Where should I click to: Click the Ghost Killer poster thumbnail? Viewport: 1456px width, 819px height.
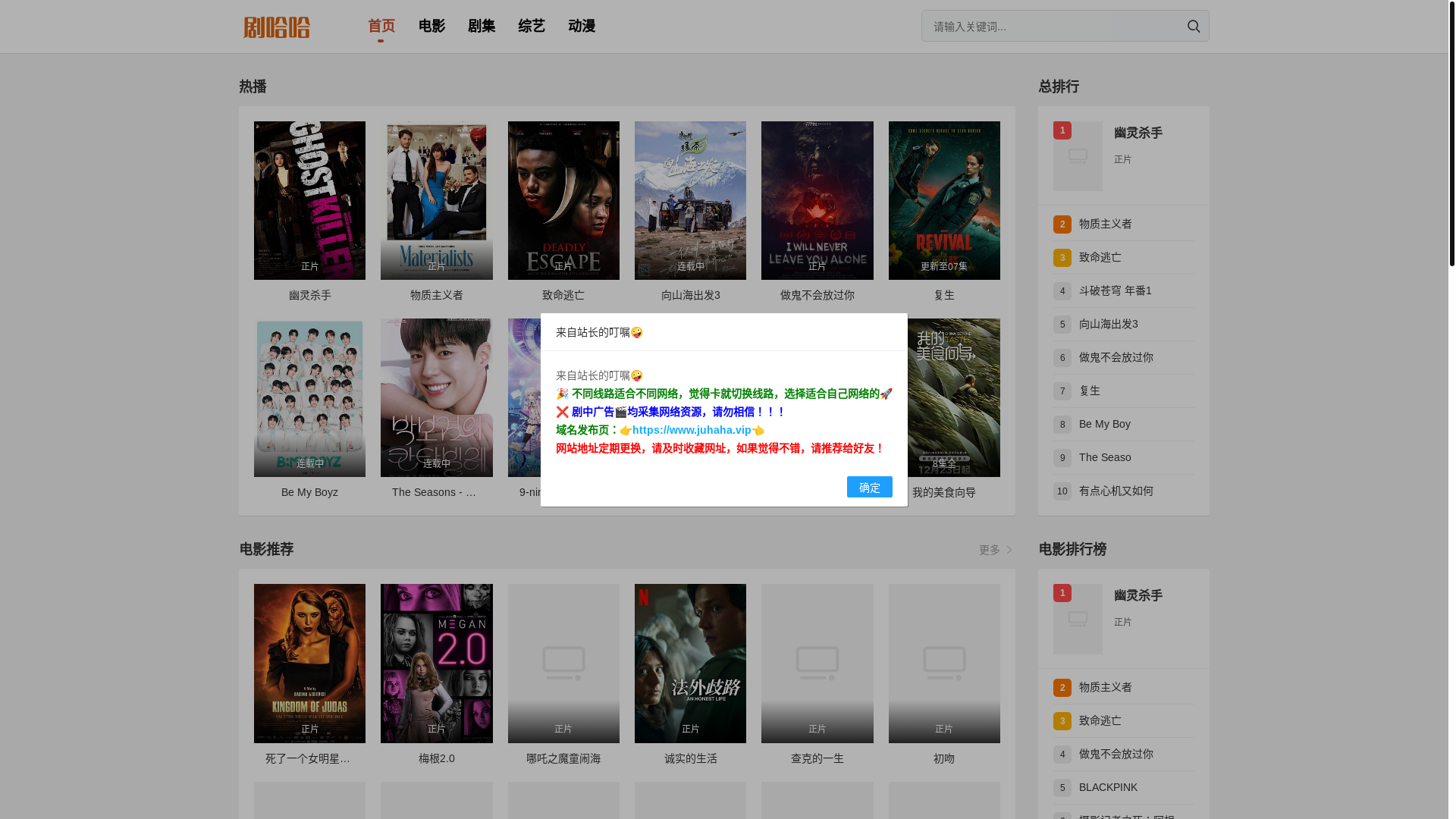coord(309,200)
